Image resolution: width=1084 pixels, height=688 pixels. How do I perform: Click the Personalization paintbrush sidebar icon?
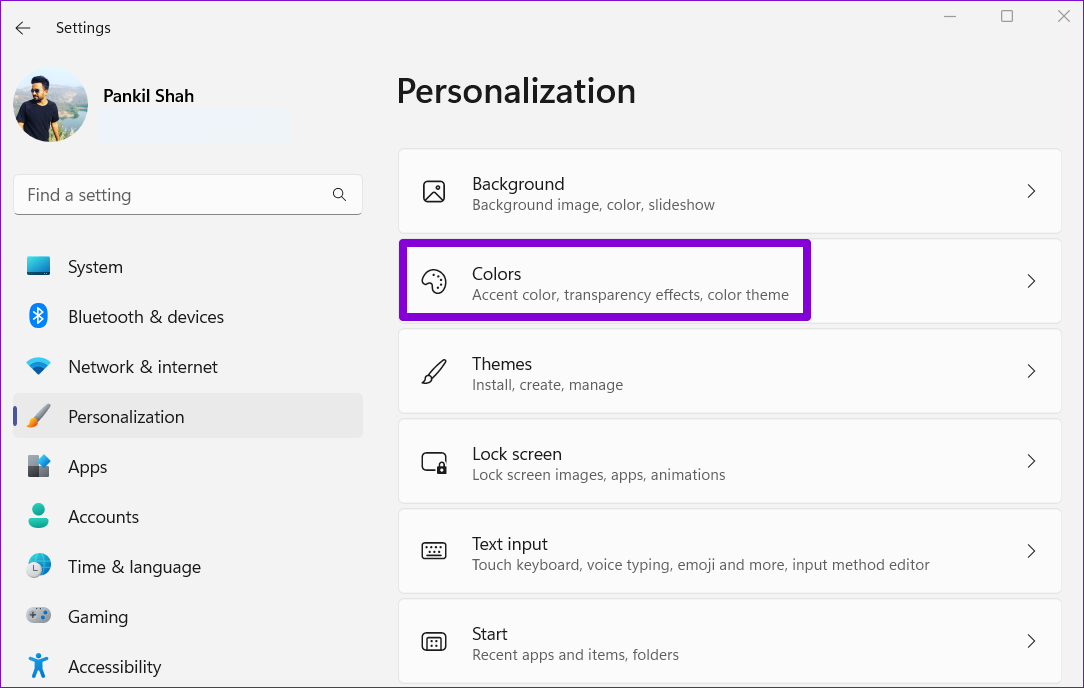[x=39, y=416]
